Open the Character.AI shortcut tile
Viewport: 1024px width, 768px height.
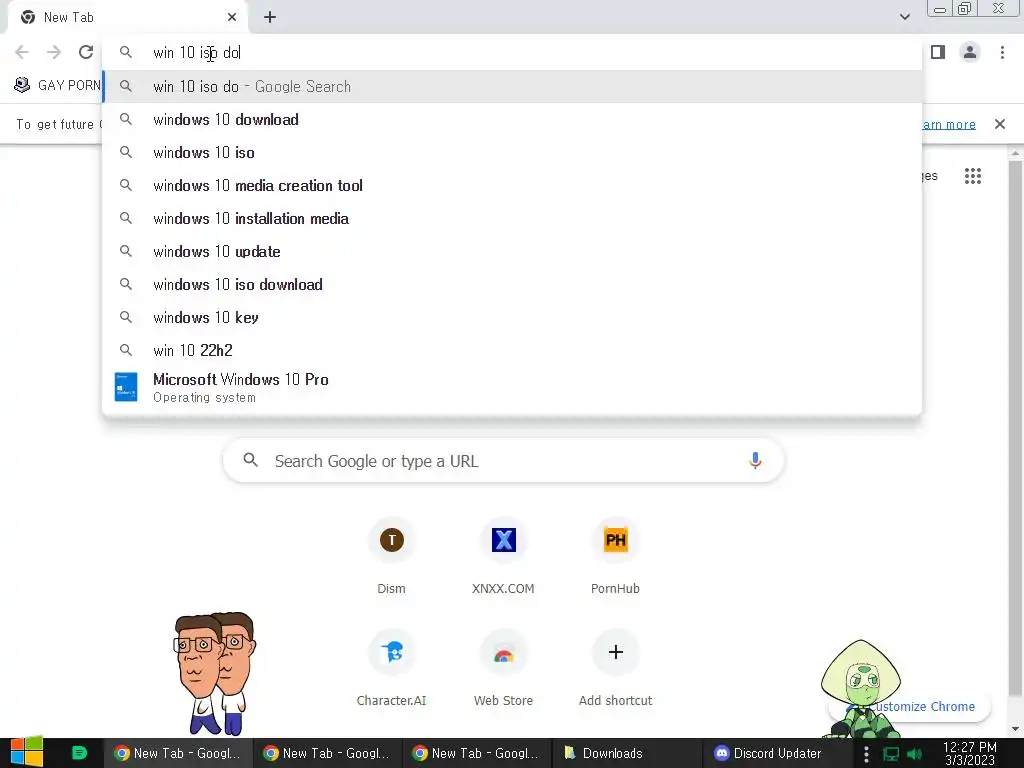(391, 668)
